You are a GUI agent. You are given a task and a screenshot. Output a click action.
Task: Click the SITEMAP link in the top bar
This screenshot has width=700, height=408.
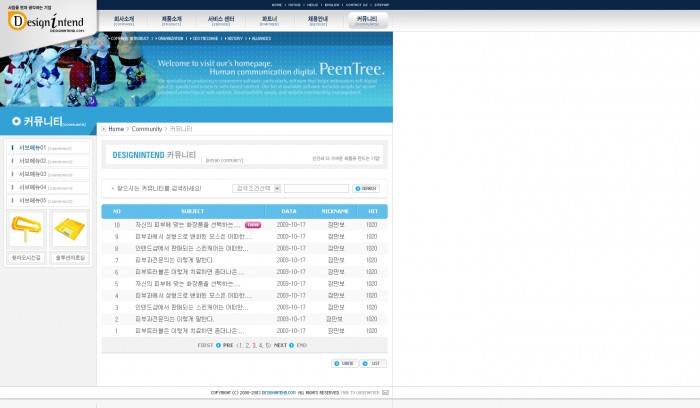pos(382,5)
